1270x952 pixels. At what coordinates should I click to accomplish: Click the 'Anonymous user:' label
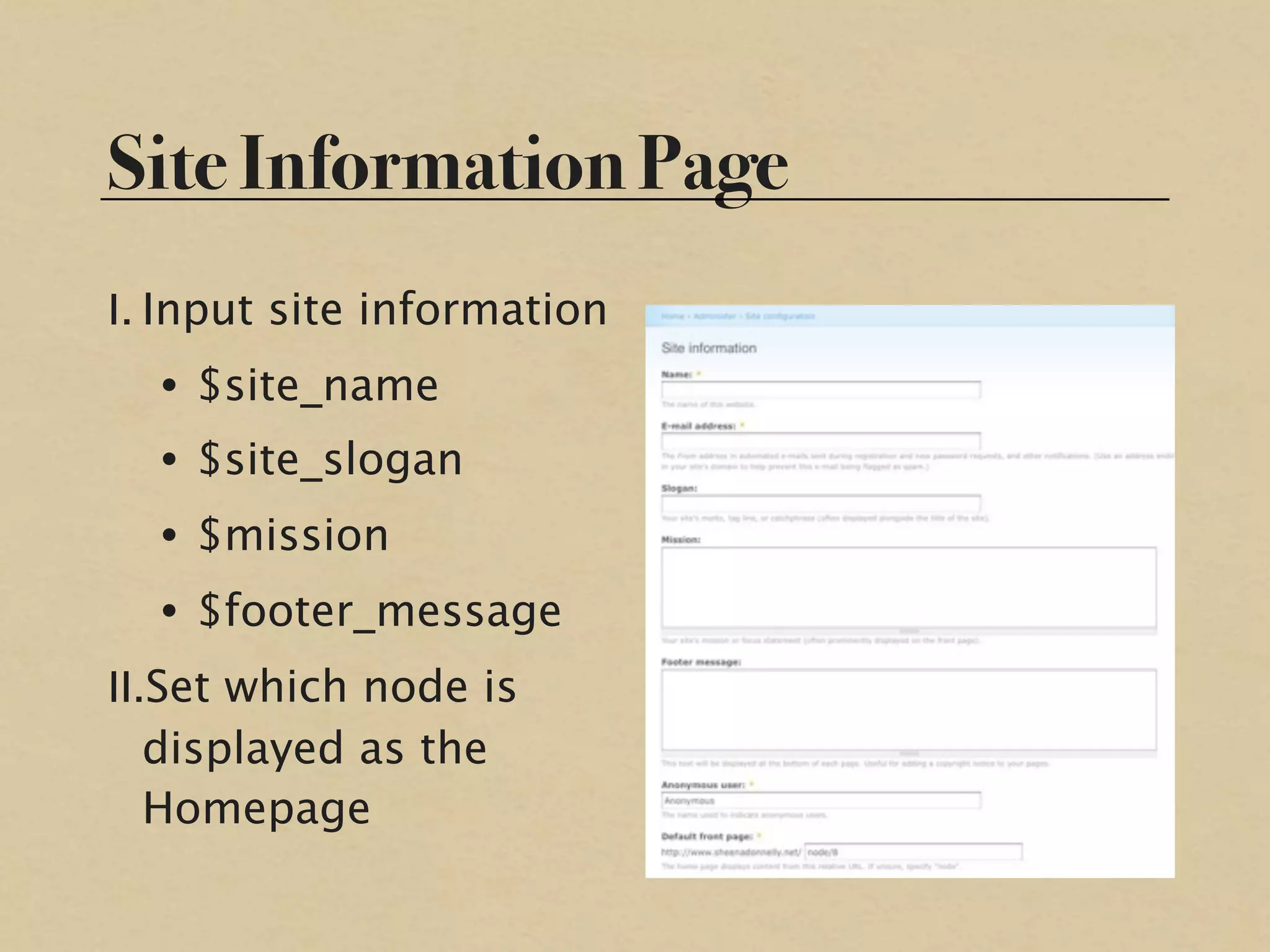click(703, 785)
